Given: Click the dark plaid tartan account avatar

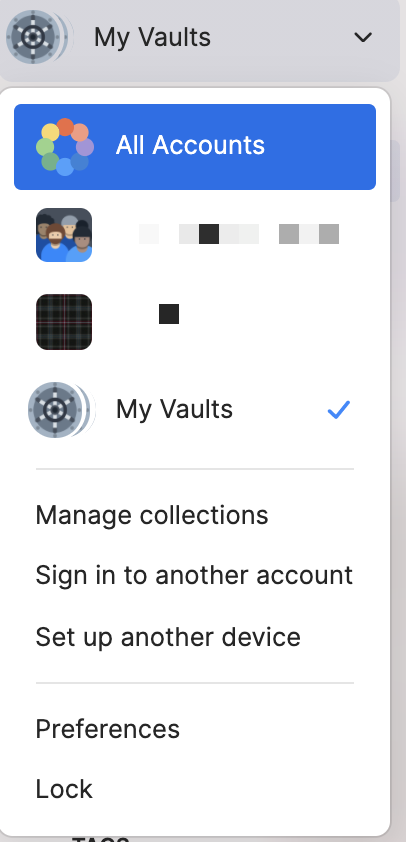Looking at the screenshot, I should pos(64,322).
